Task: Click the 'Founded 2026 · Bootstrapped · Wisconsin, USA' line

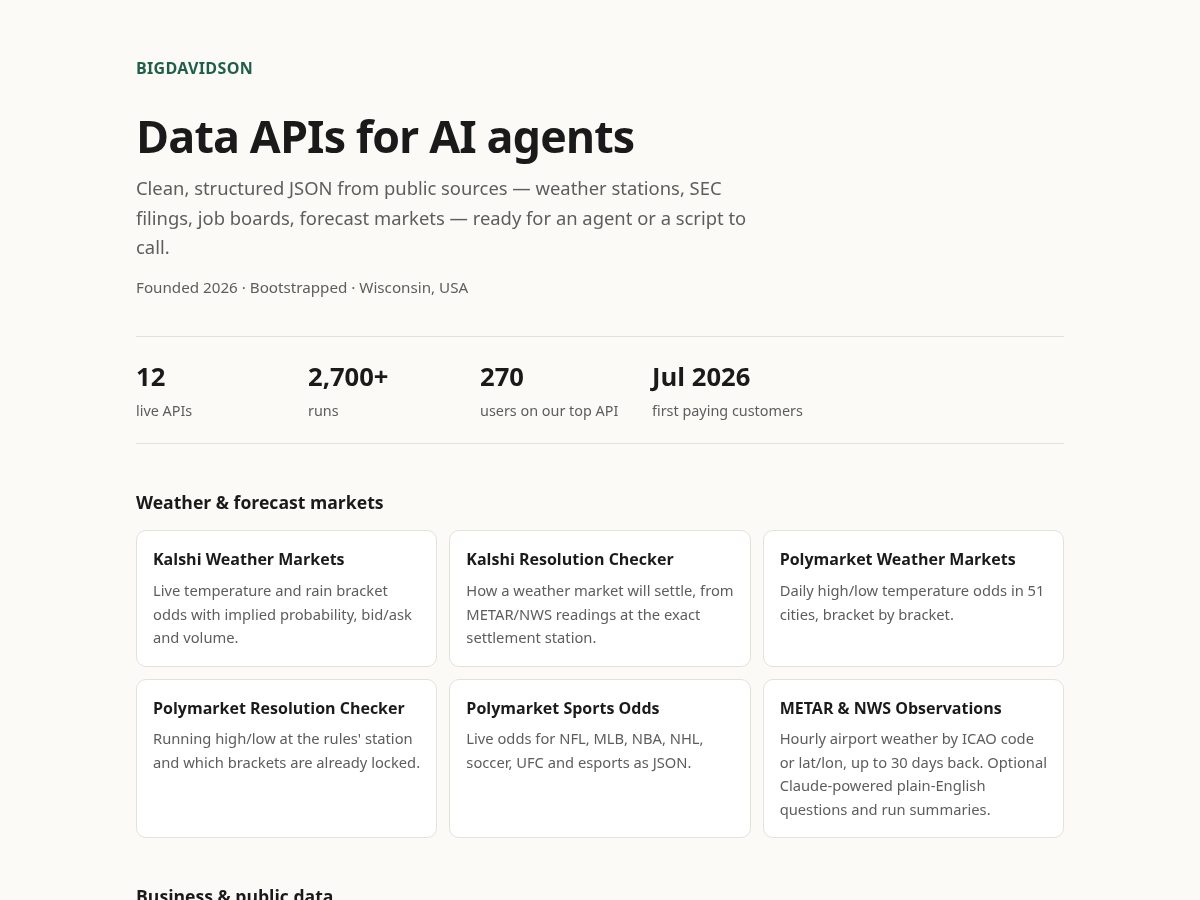Action: (302, 288)
